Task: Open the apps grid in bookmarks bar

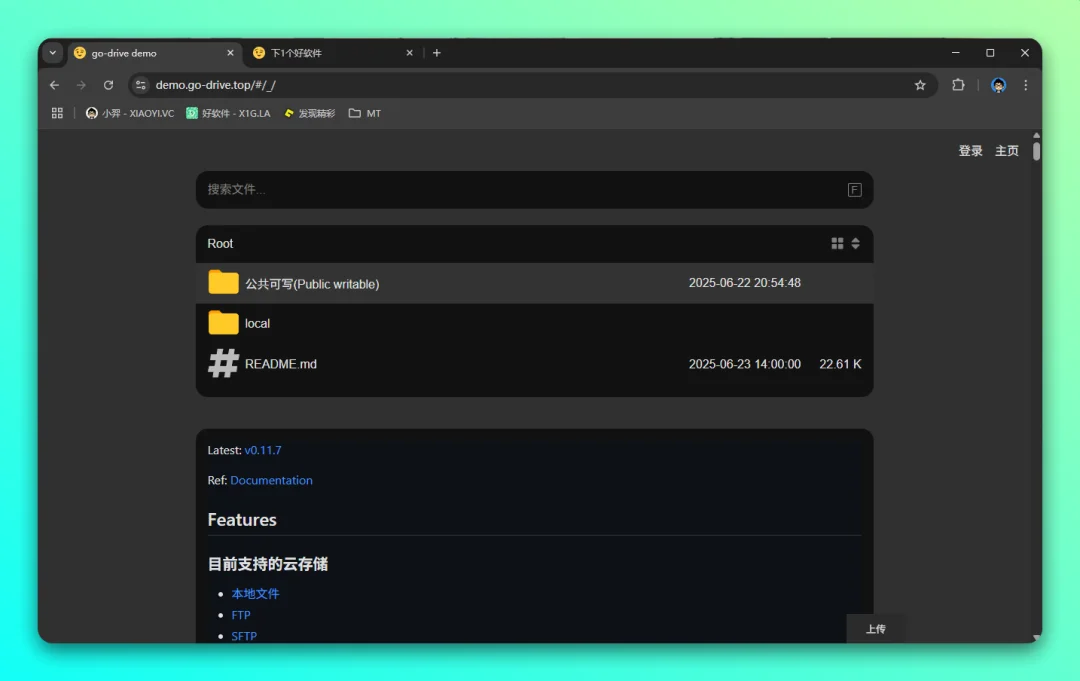Action: click(57, 113)
